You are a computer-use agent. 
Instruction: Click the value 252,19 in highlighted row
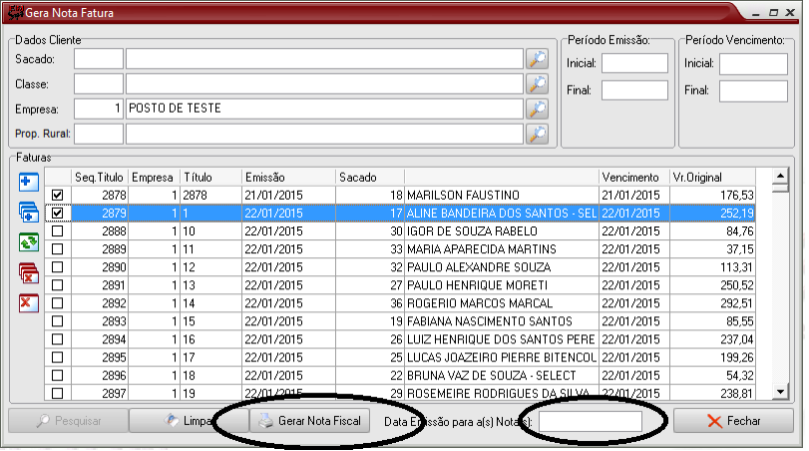coord(737,213)
